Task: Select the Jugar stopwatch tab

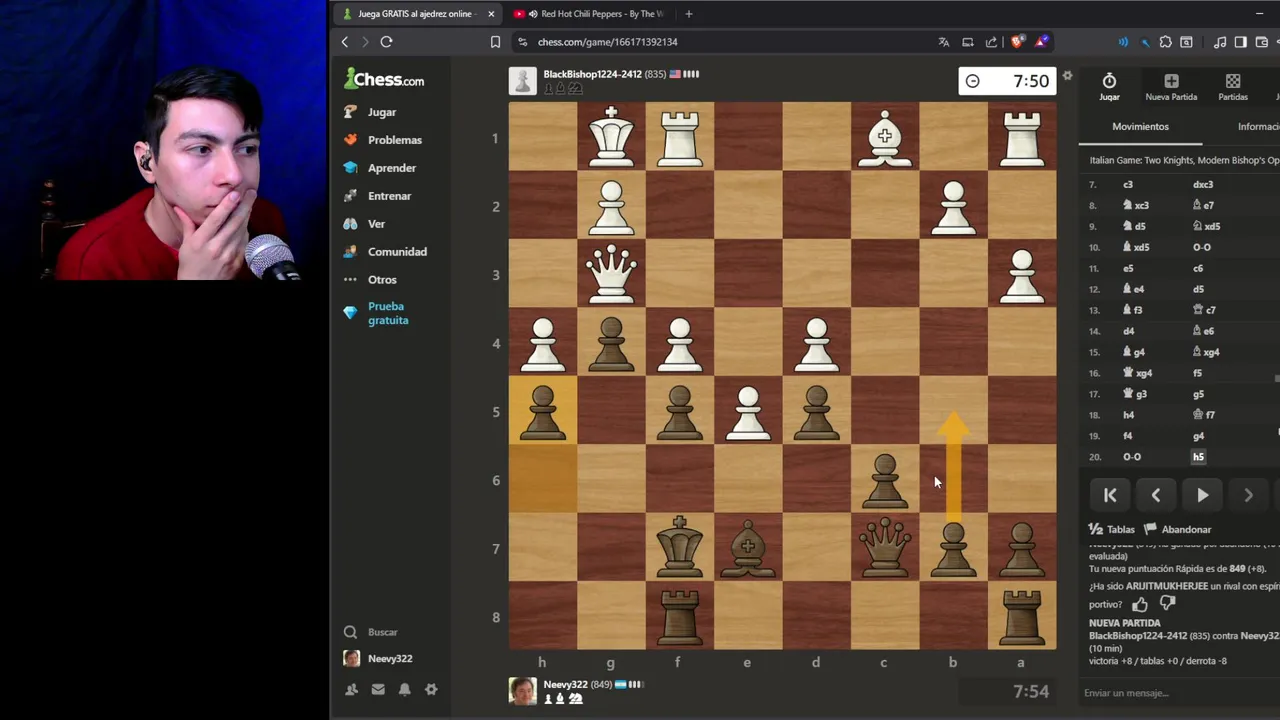Action: click(1109, 87)
